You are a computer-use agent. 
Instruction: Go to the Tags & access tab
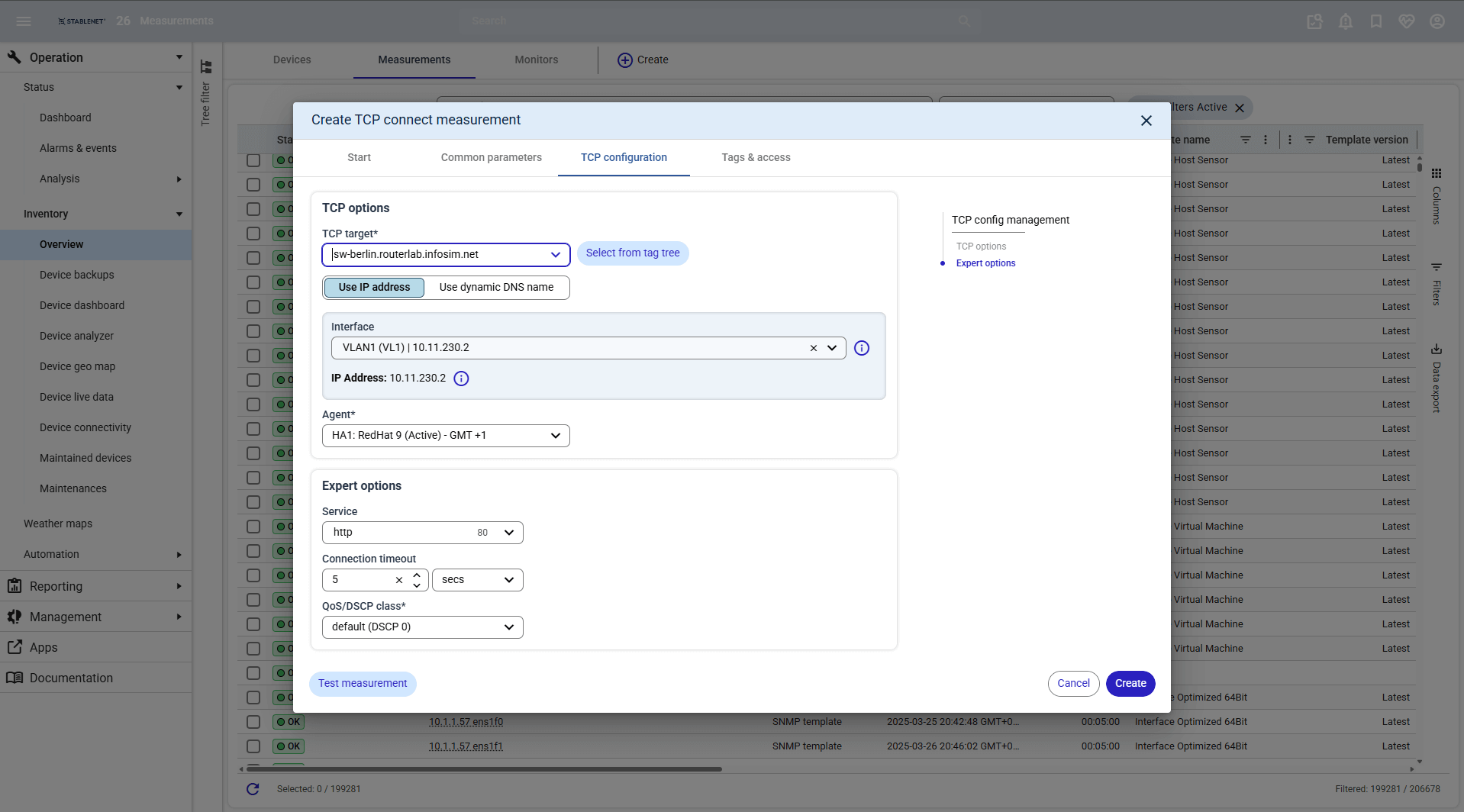756,157
